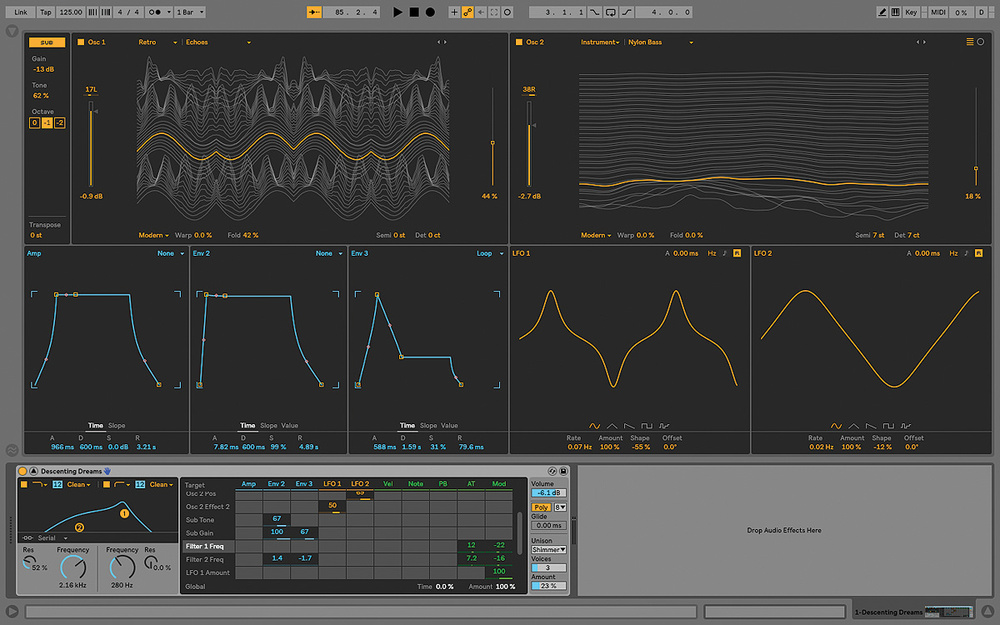Click the Stop transport button
The image size is (1000, 625).
coord(414,12)
